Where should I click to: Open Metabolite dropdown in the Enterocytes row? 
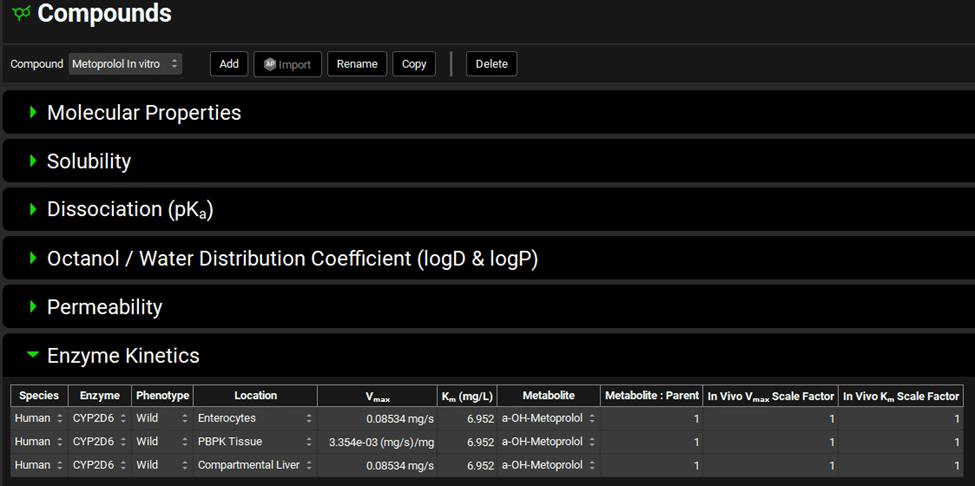pyautogui.click(x=548, y=418)
